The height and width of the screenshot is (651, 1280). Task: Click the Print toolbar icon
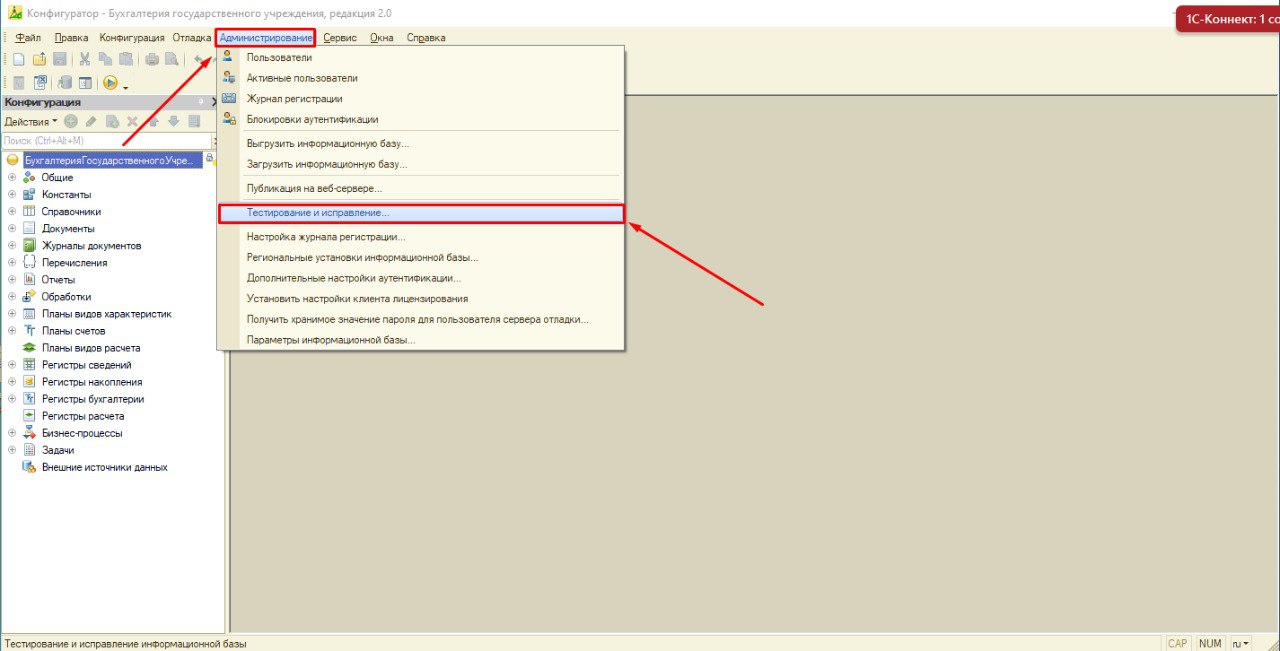[152, 59]
